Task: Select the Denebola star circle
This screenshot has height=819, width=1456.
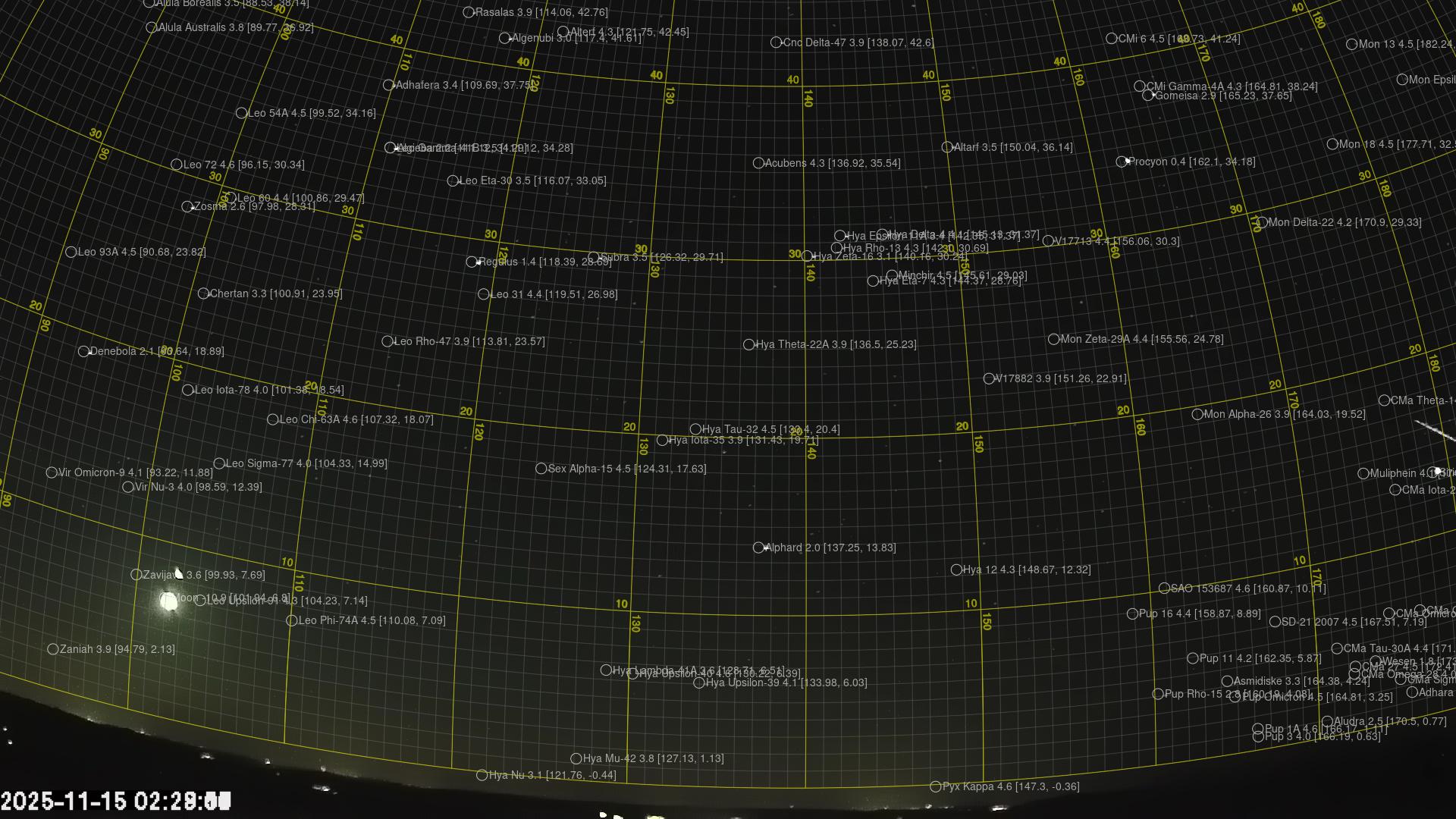Action: [84, 351]
